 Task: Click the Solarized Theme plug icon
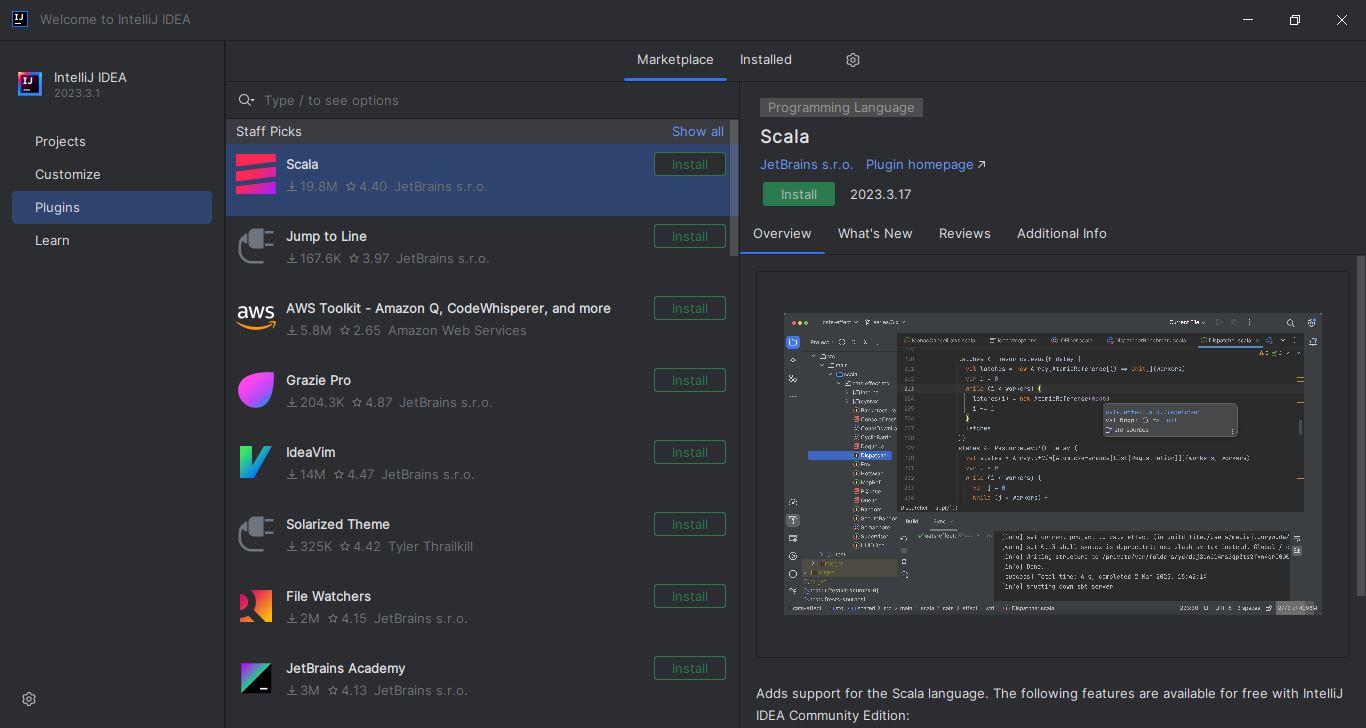click(256, 534)
